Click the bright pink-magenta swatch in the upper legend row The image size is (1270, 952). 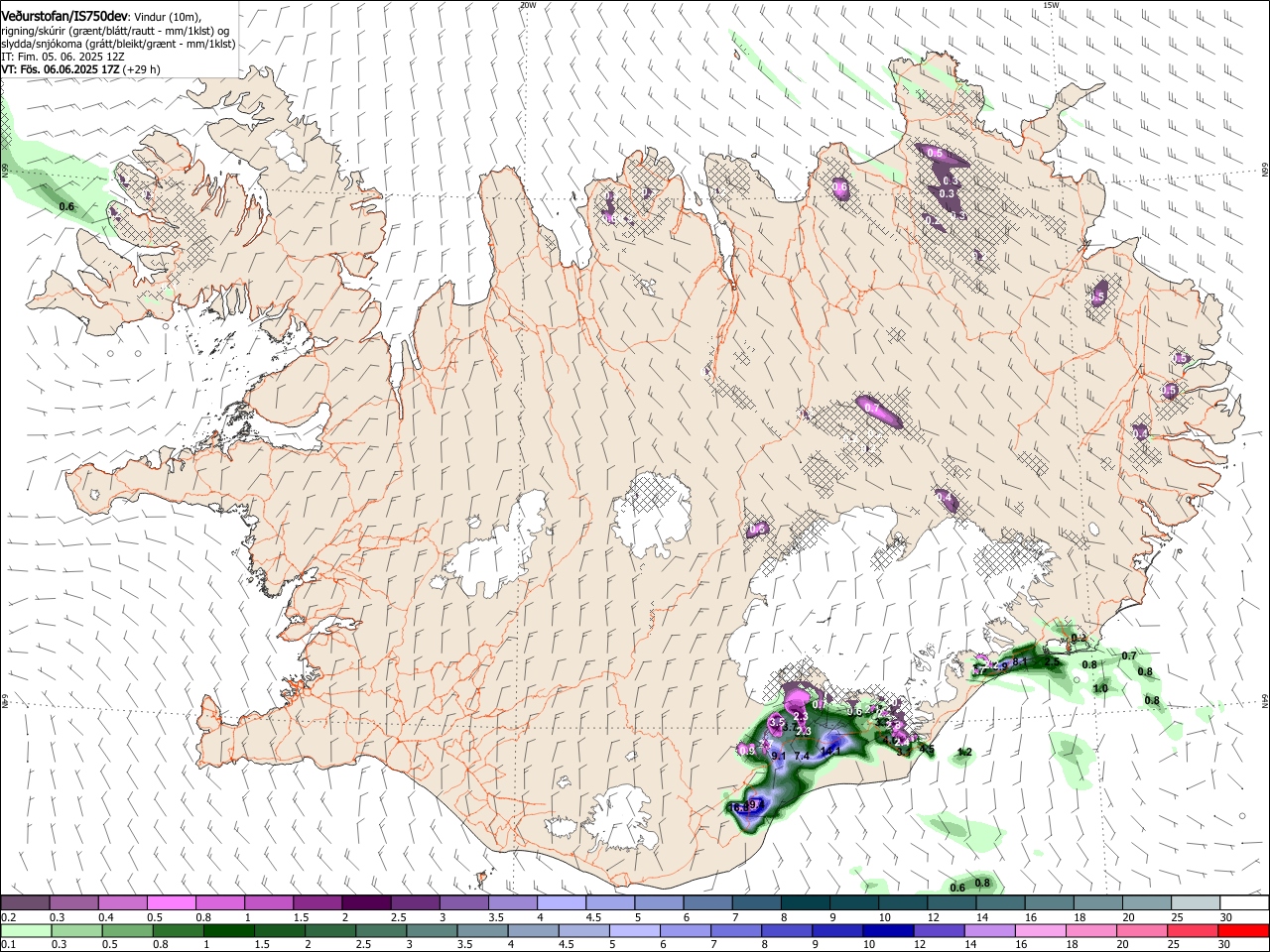[171, 902]
